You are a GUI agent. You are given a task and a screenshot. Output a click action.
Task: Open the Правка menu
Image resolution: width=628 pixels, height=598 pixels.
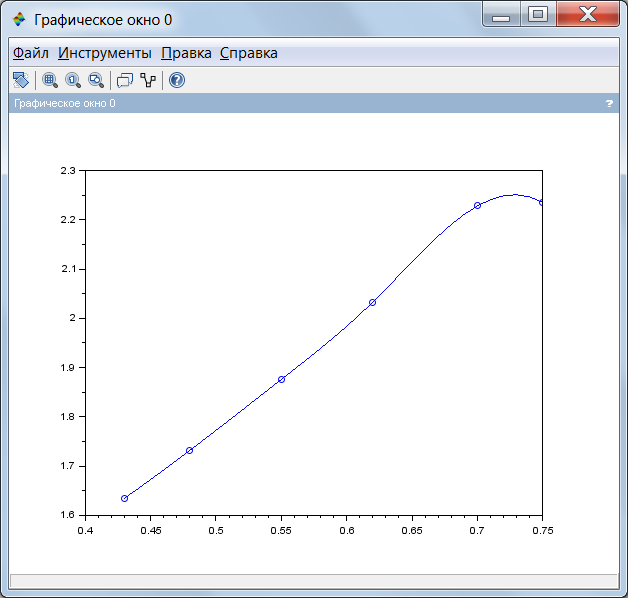pos(186,53)
